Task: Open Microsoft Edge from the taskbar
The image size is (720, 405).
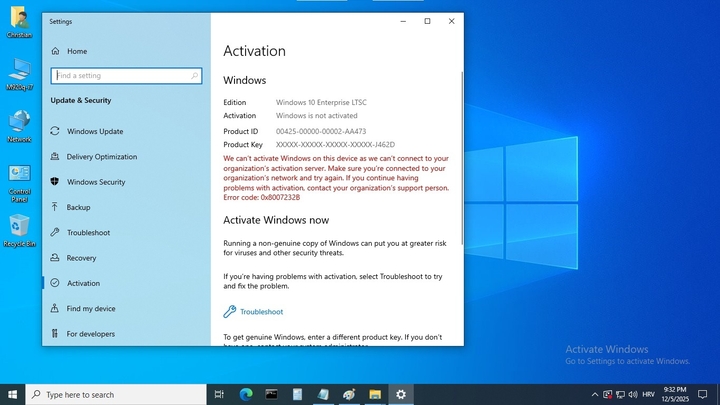Action: (246, 395)
